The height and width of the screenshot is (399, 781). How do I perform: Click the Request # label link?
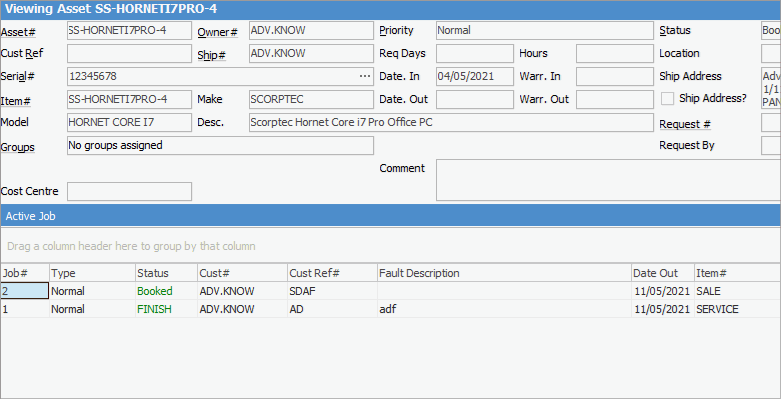(685, 125)
